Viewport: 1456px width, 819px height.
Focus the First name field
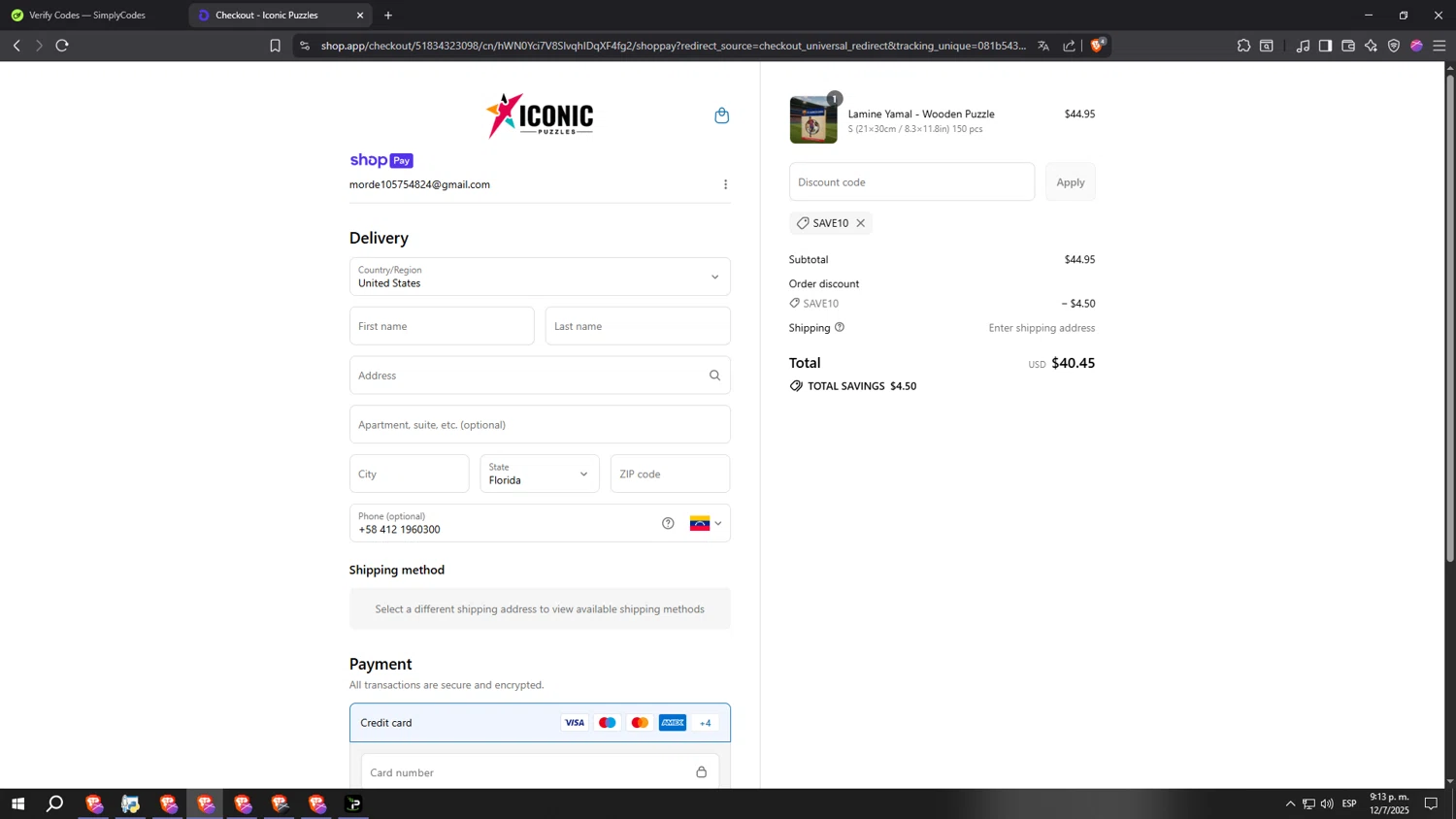click(442, 326)
